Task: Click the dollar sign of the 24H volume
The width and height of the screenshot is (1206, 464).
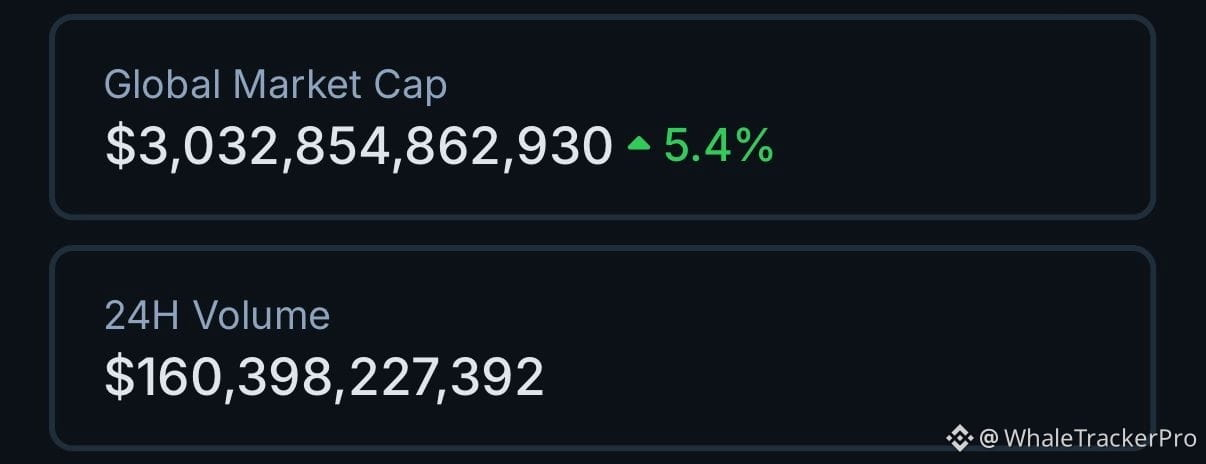Action: pos(119,378)
